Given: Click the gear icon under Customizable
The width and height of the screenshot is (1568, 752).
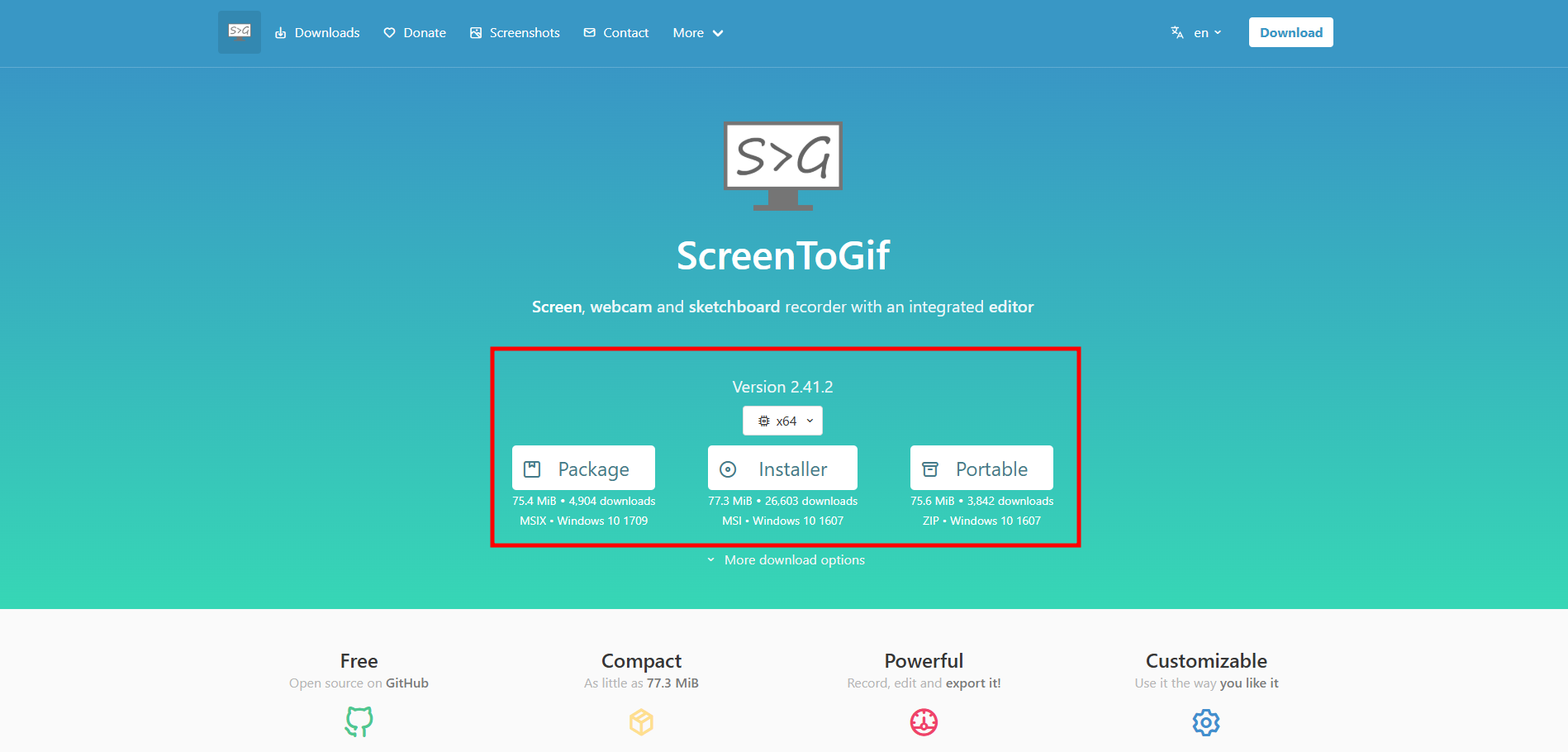Looking at the screenshot, I should click(x=1206, y=722).
